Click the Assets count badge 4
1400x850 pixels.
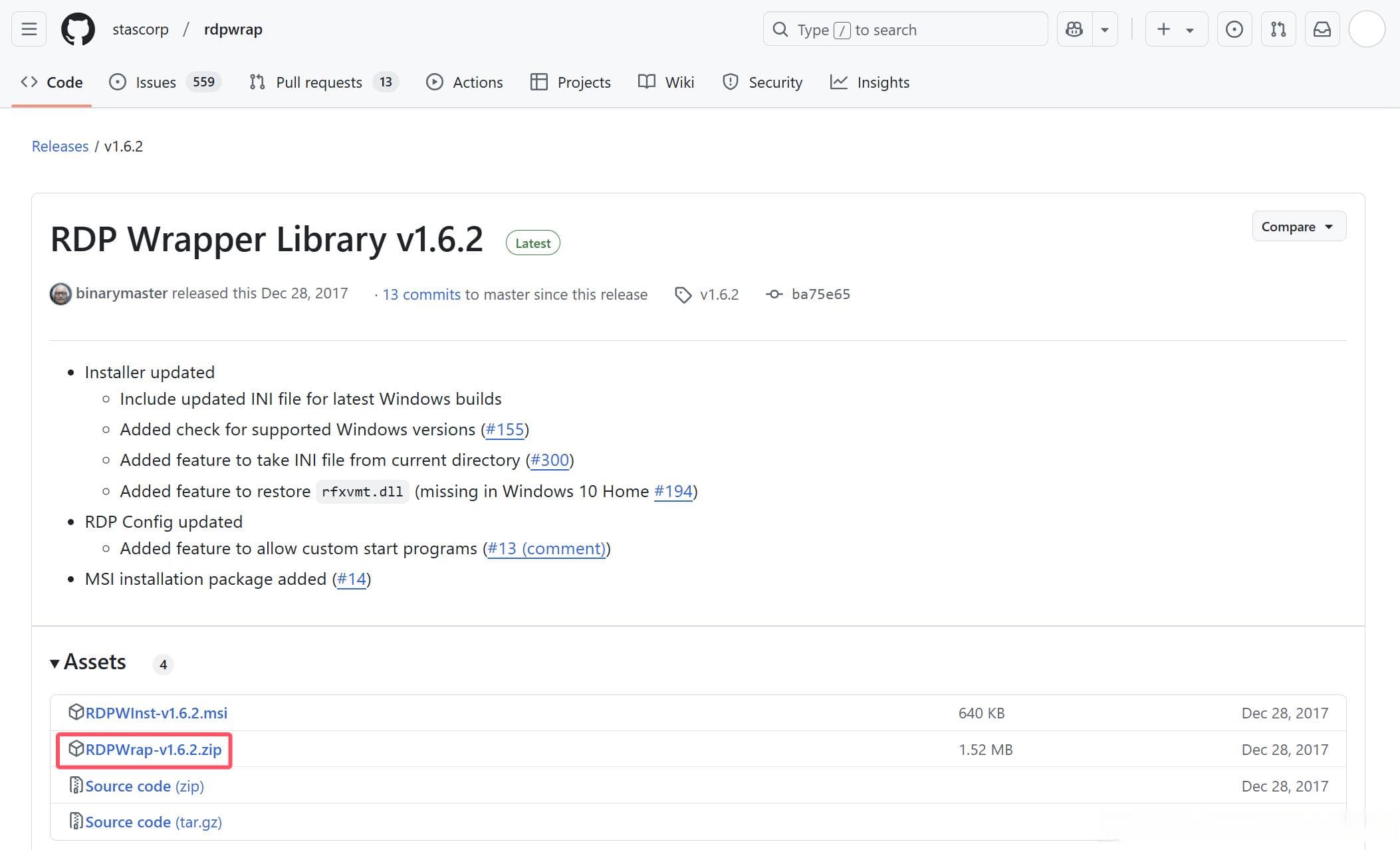(x=163, y=664)
